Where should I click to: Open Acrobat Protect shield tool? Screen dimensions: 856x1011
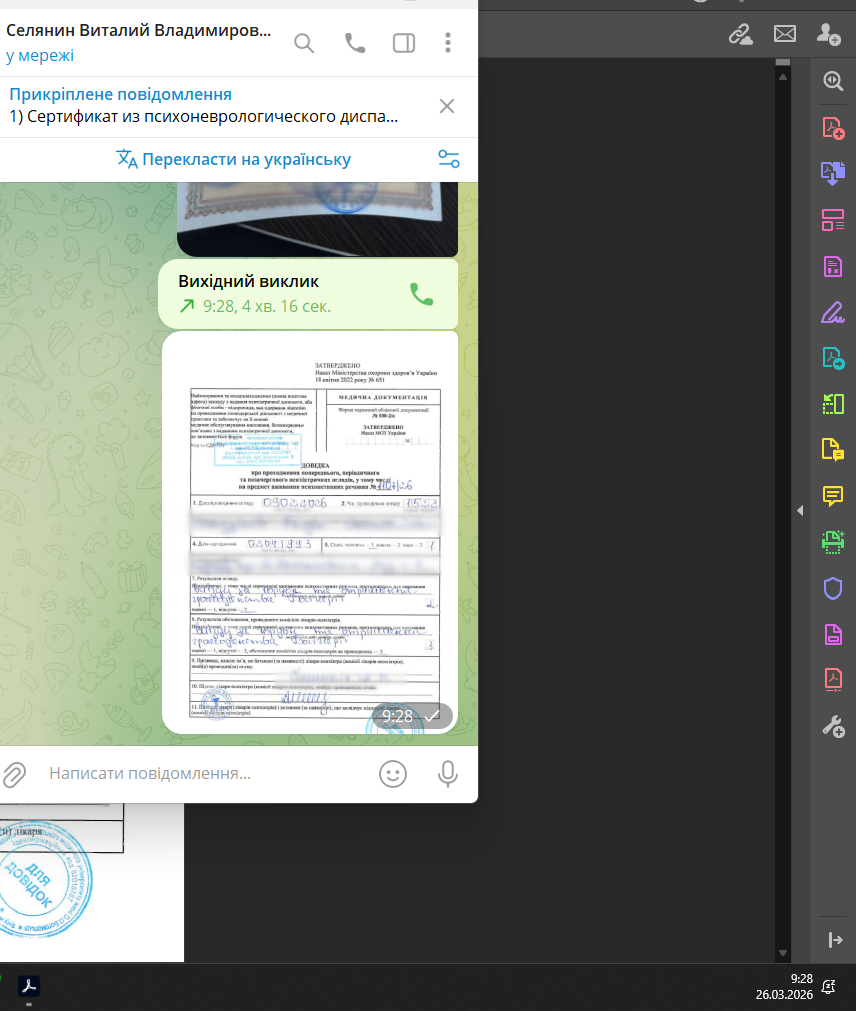pos(833,588)
